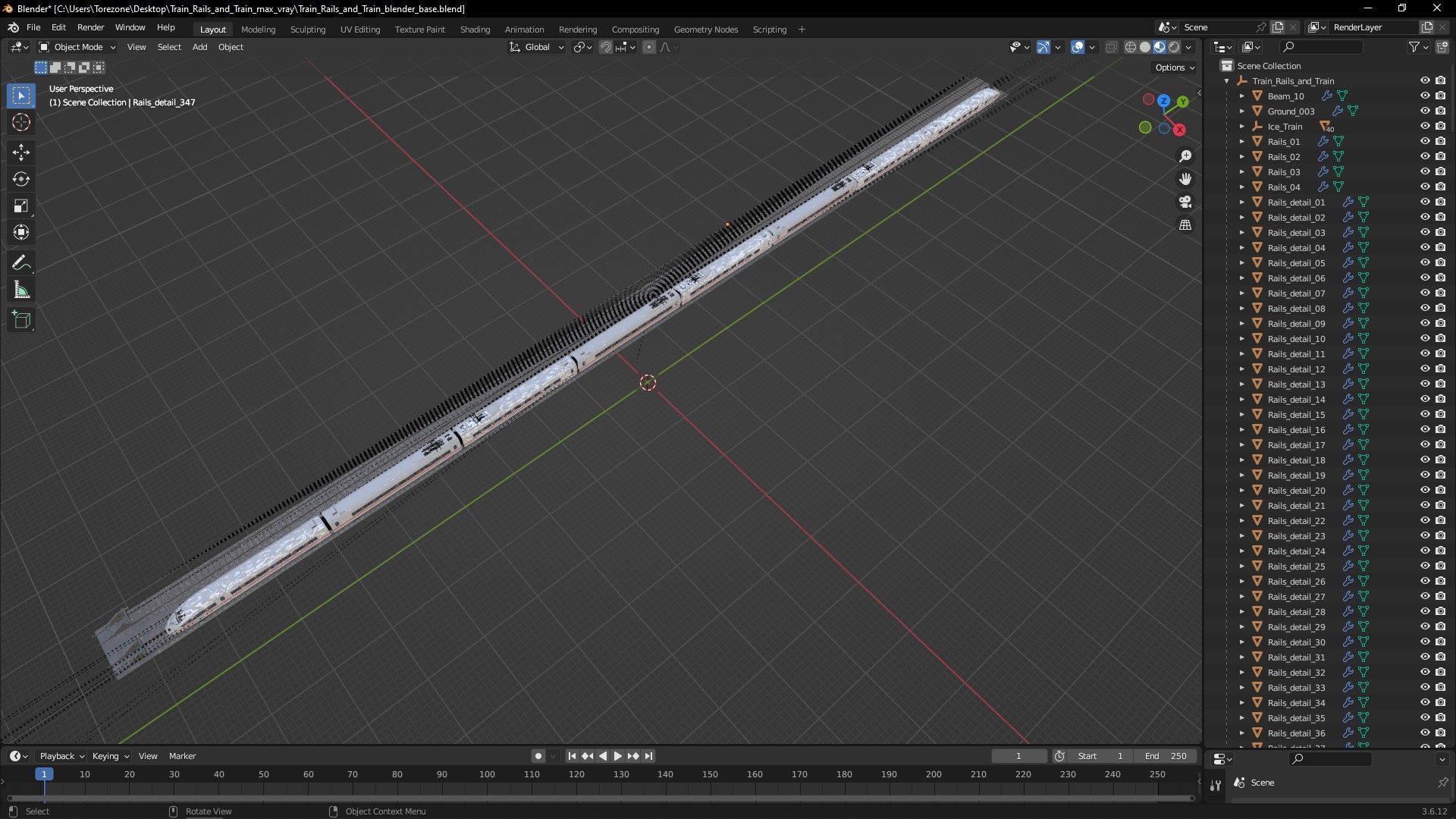Expand the Ice_Train item
The width and height of the screenshot is (1456, 819).
1242,127
